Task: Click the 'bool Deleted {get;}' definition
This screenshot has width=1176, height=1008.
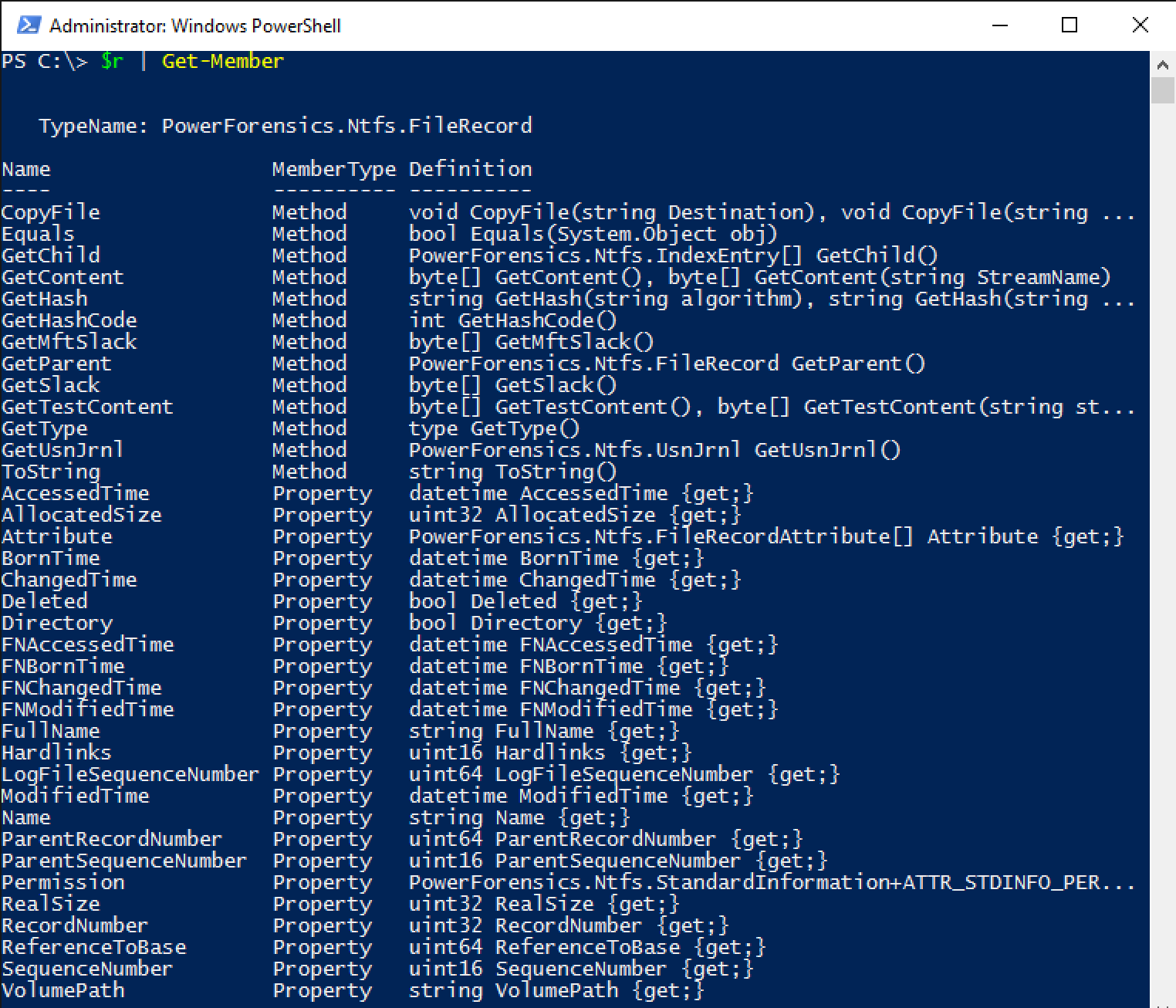Action: click(525, 601)
